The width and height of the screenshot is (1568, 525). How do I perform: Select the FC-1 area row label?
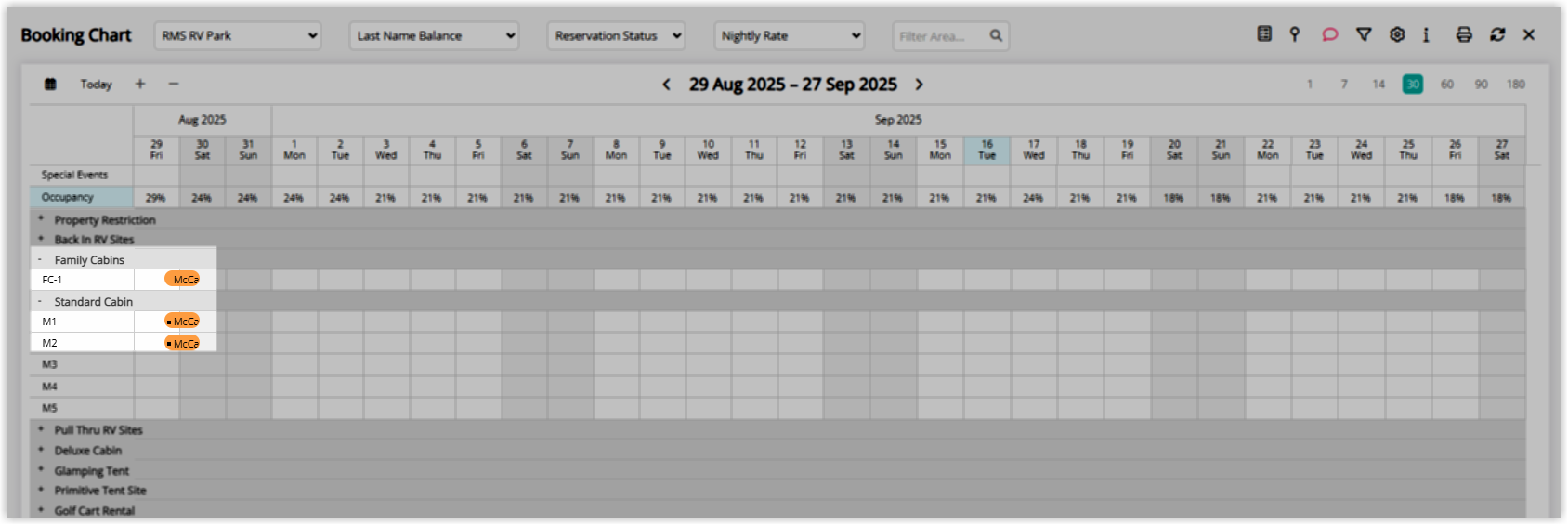click(83, 280)
